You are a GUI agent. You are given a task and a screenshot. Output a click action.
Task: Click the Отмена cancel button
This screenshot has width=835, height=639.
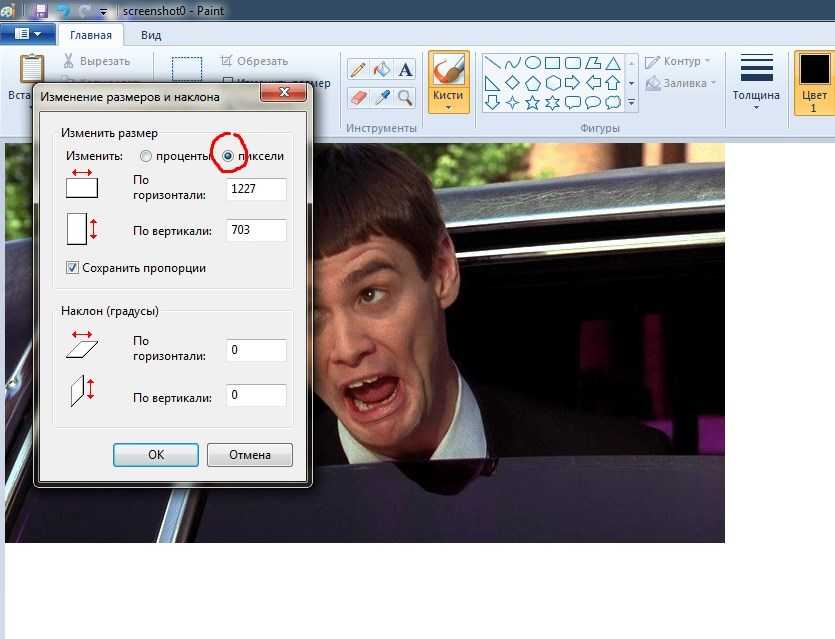250,455
